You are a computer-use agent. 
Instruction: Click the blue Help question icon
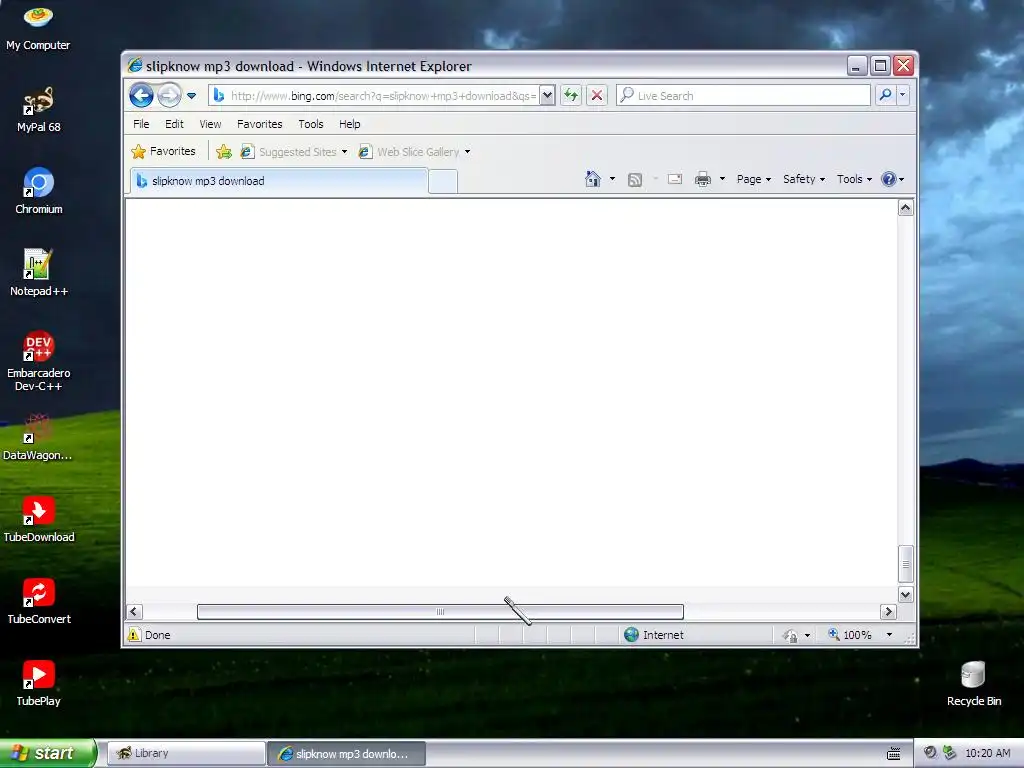coord(889,179)
